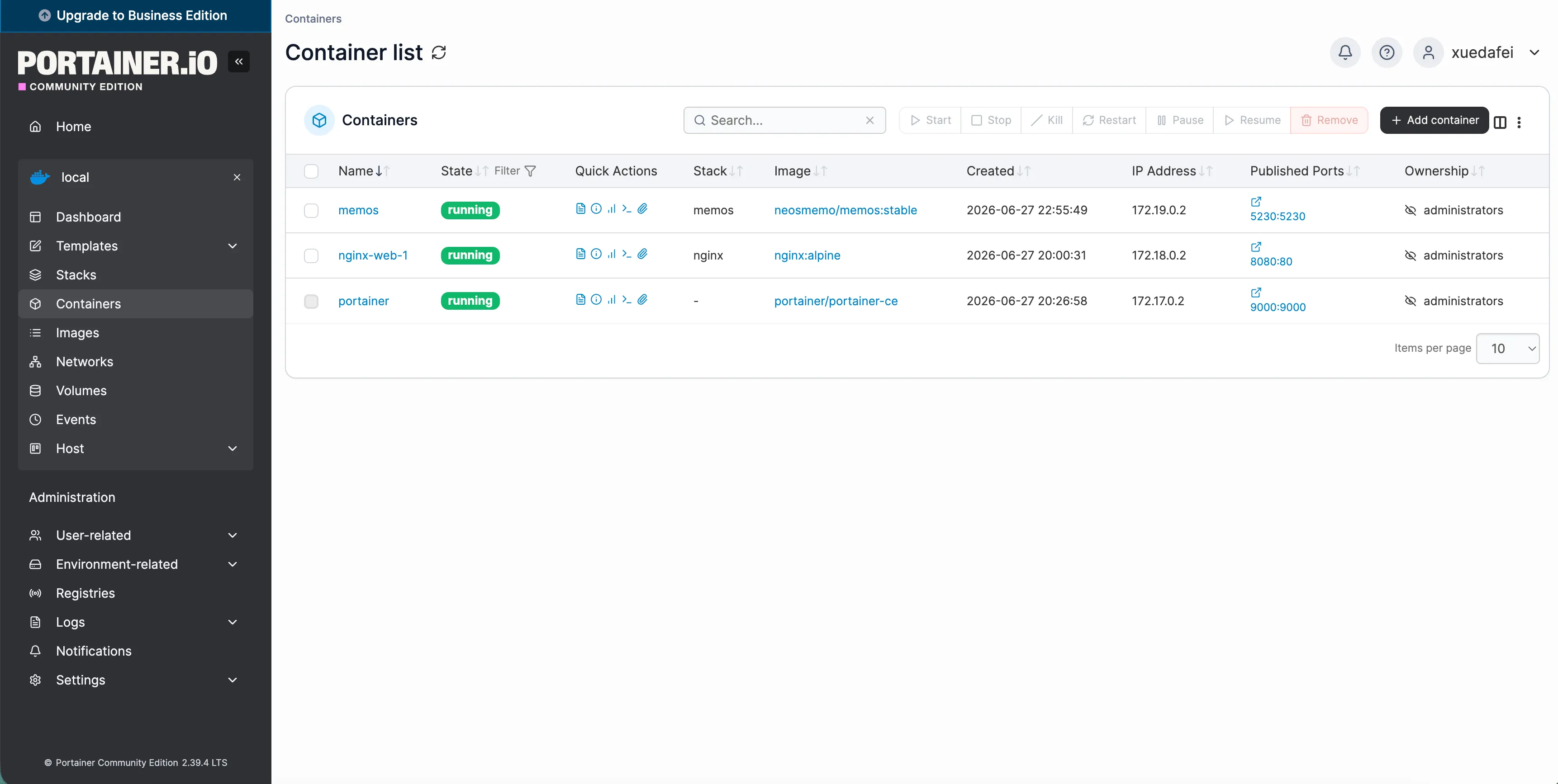The width and height of the screenshot is (1558, 784).
Task: Click the Restart button in the toolbar
Action: [1109, 120]
